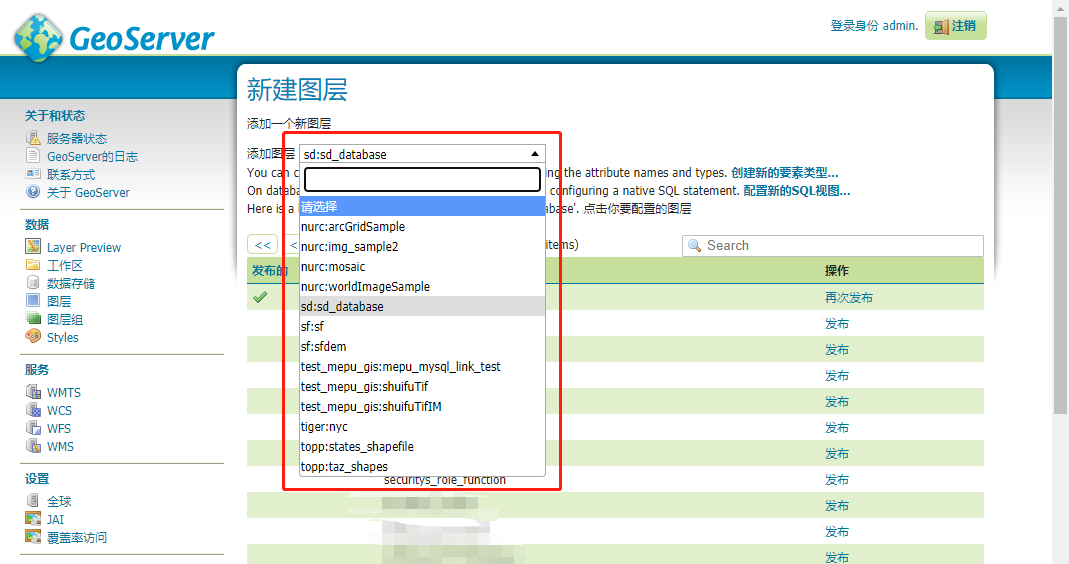
Task: Choose nurc:mosaic from the list
Action: (422, 267)
